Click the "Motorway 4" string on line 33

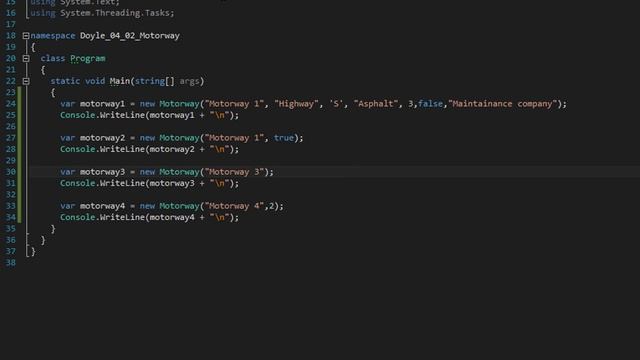point(234,206)
